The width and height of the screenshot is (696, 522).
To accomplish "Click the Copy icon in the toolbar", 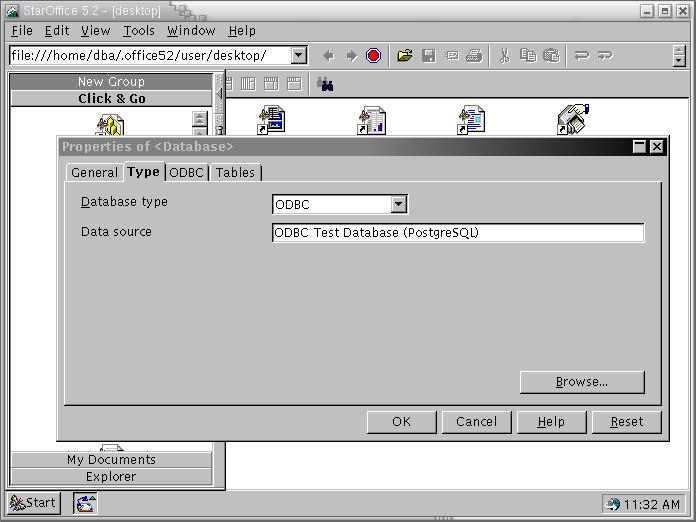I will (528, 56).
